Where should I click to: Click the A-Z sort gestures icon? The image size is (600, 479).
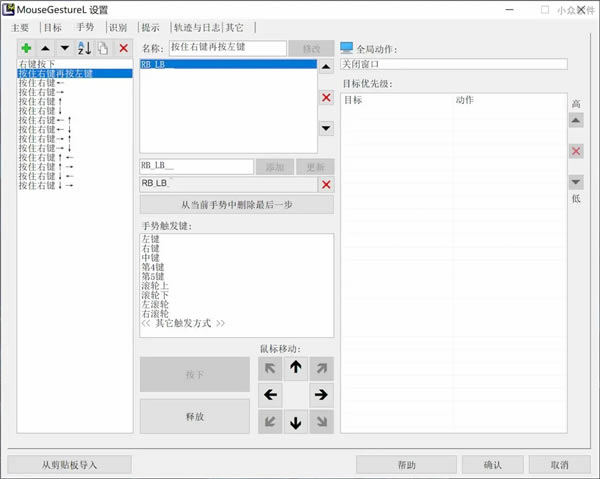coord(85,48)
